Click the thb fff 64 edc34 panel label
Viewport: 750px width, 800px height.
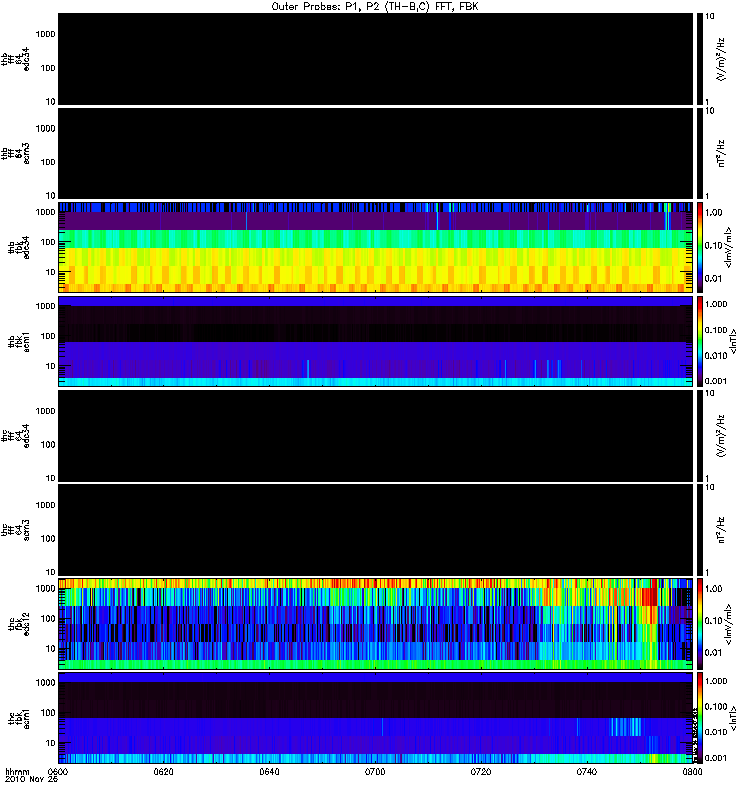(15, 59)
